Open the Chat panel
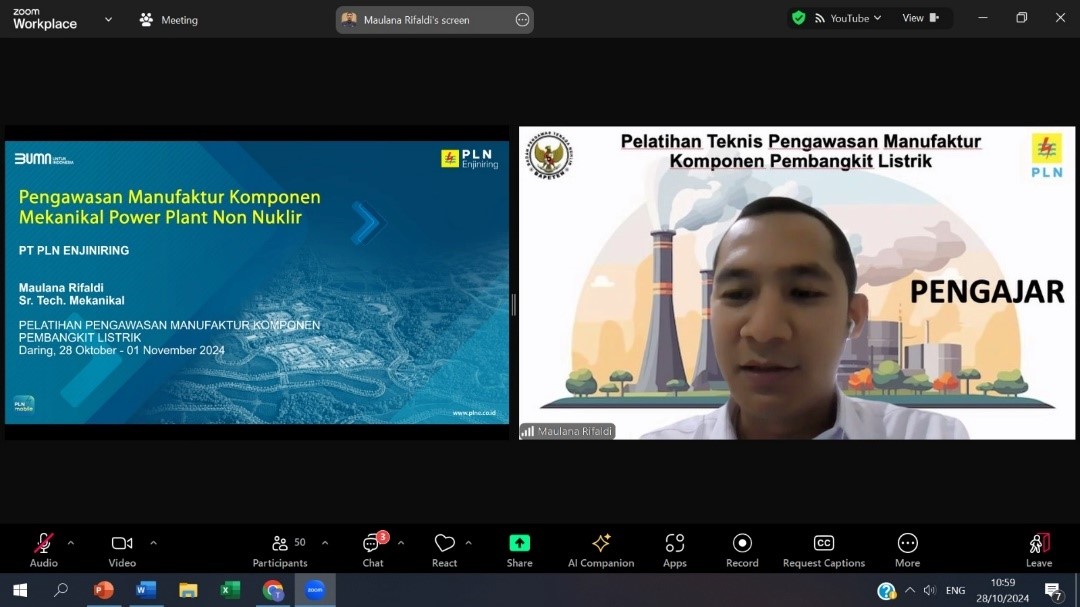1080x607 pixels. pos(373,551)
